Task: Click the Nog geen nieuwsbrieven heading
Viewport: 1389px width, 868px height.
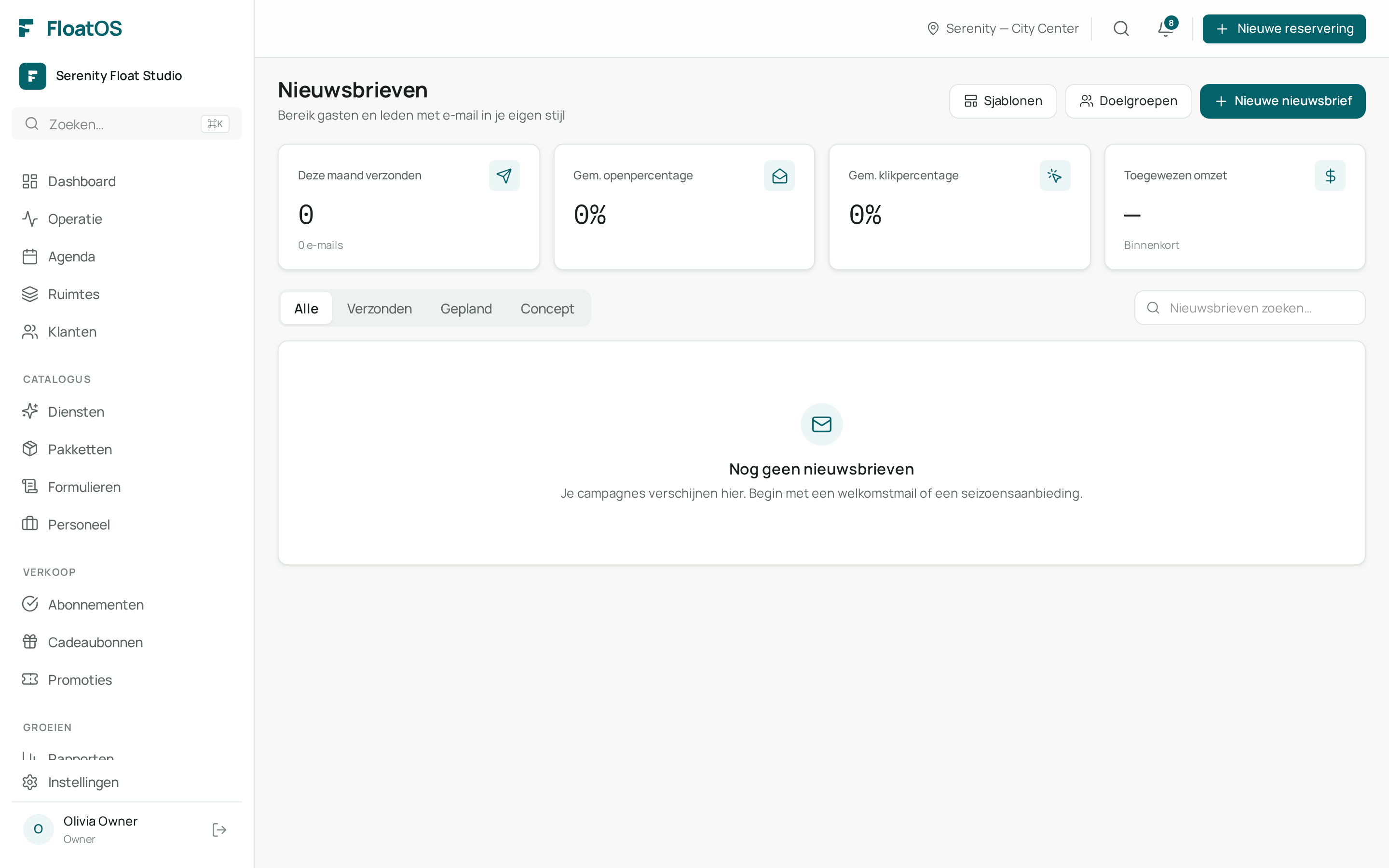Action: pos(821,469)
